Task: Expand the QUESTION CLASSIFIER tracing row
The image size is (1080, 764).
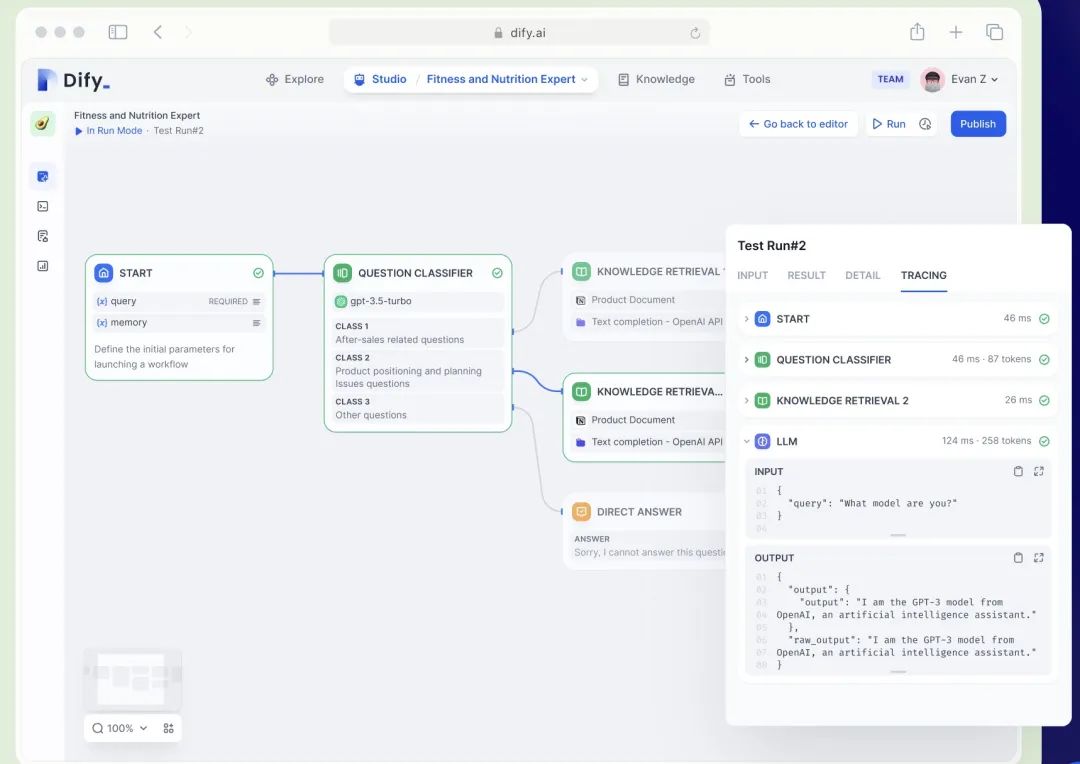Action: pyautogui.click(x=746, y=360)
